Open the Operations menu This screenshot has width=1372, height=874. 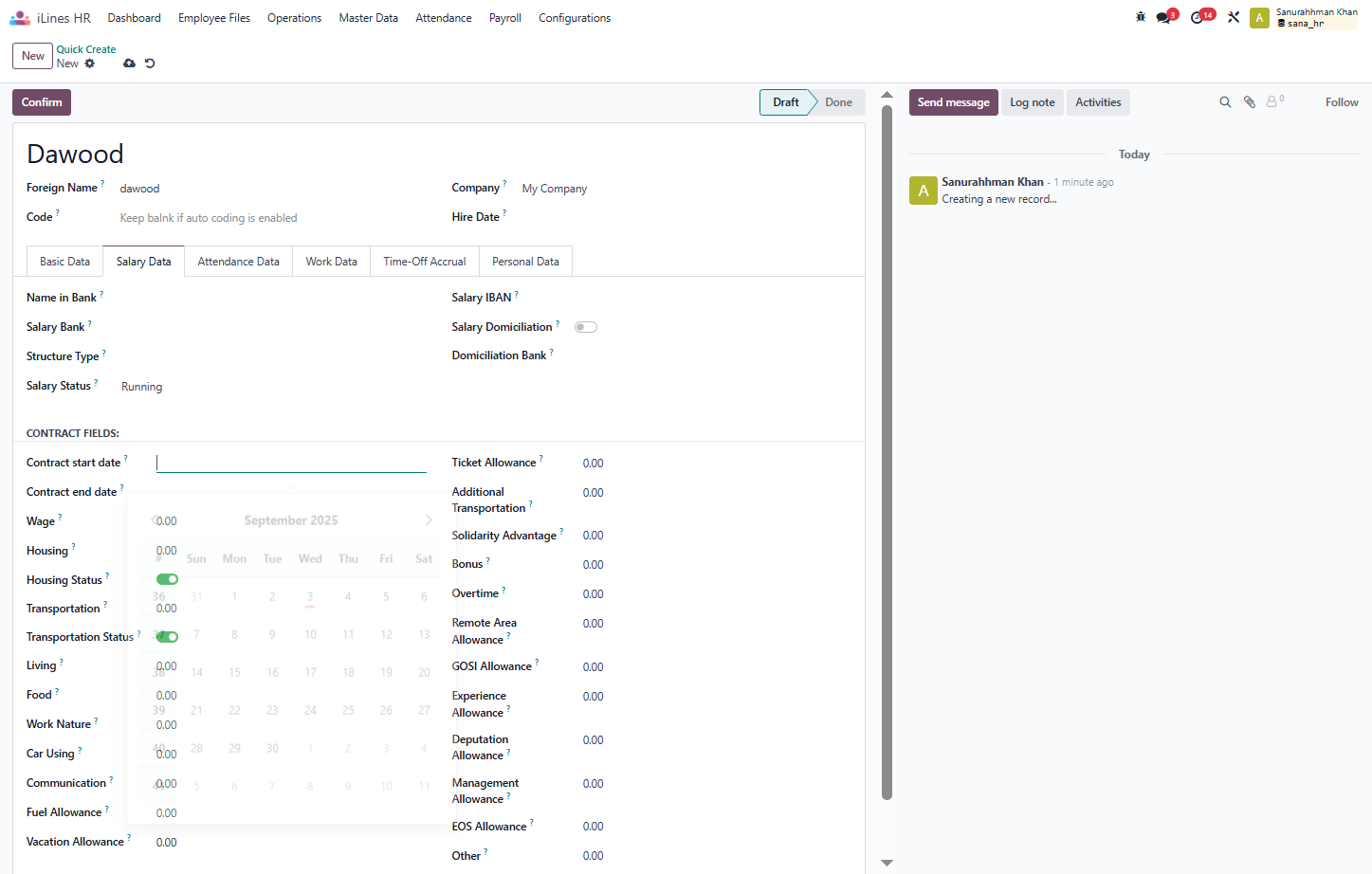[x=294, y=18]
